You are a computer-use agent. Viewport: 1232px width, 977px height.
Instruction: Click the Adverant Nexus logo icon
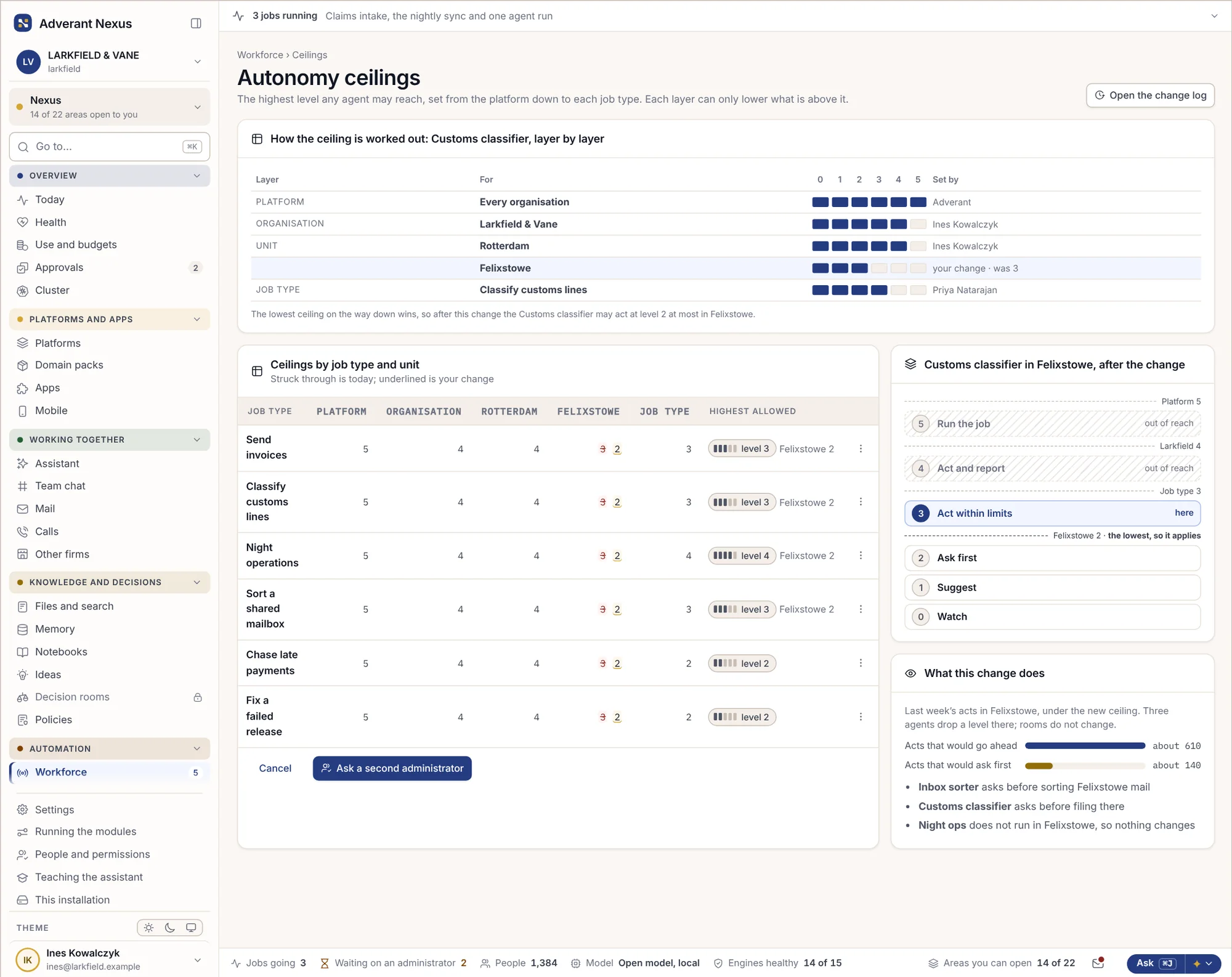[x=23, y=23]
